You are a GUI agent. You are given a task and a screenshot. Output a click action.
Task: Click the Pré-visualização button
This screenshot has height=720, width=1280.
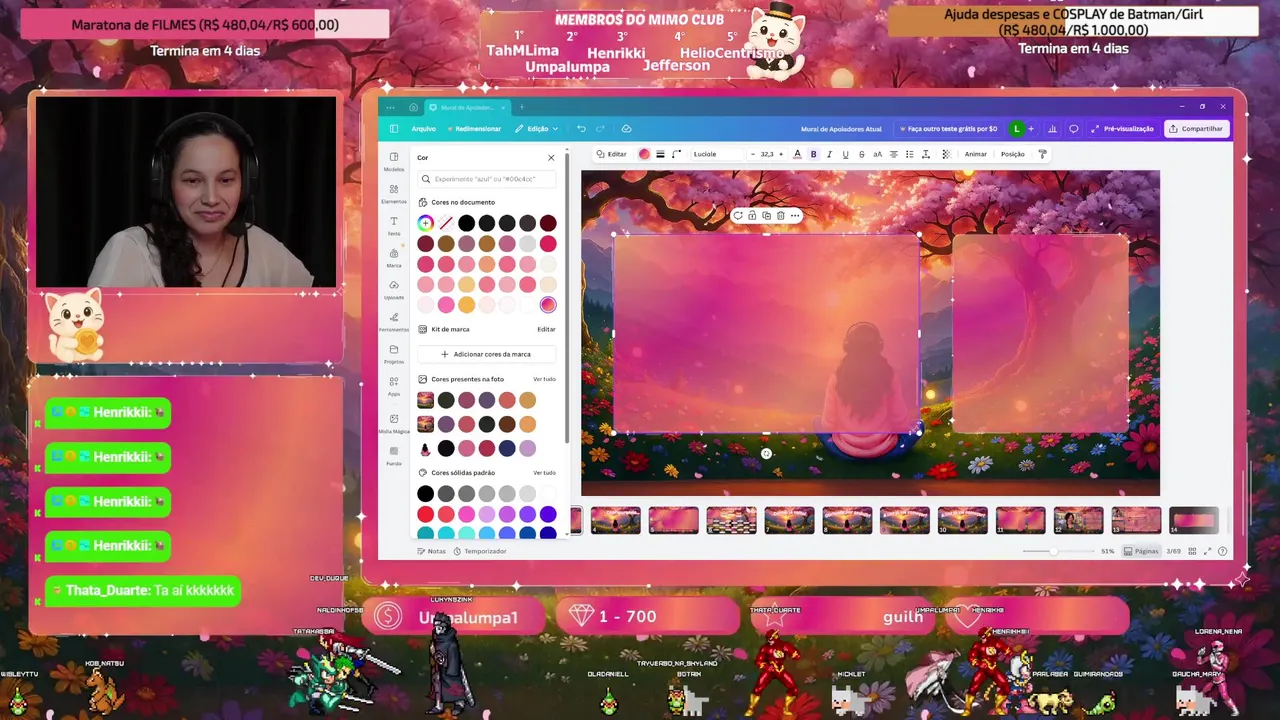point(1122,128)
